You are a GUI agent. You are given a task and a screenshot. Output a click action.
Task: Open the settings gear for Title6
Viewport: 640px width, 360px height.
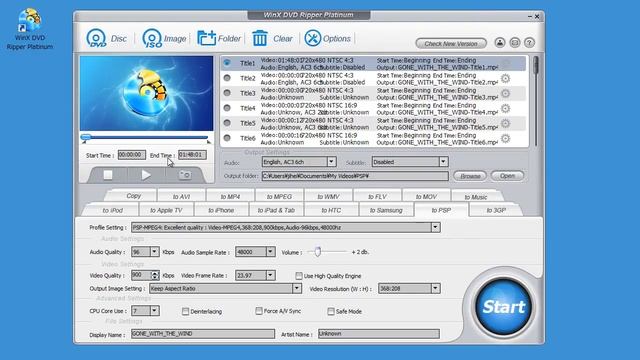coord(505,138)
